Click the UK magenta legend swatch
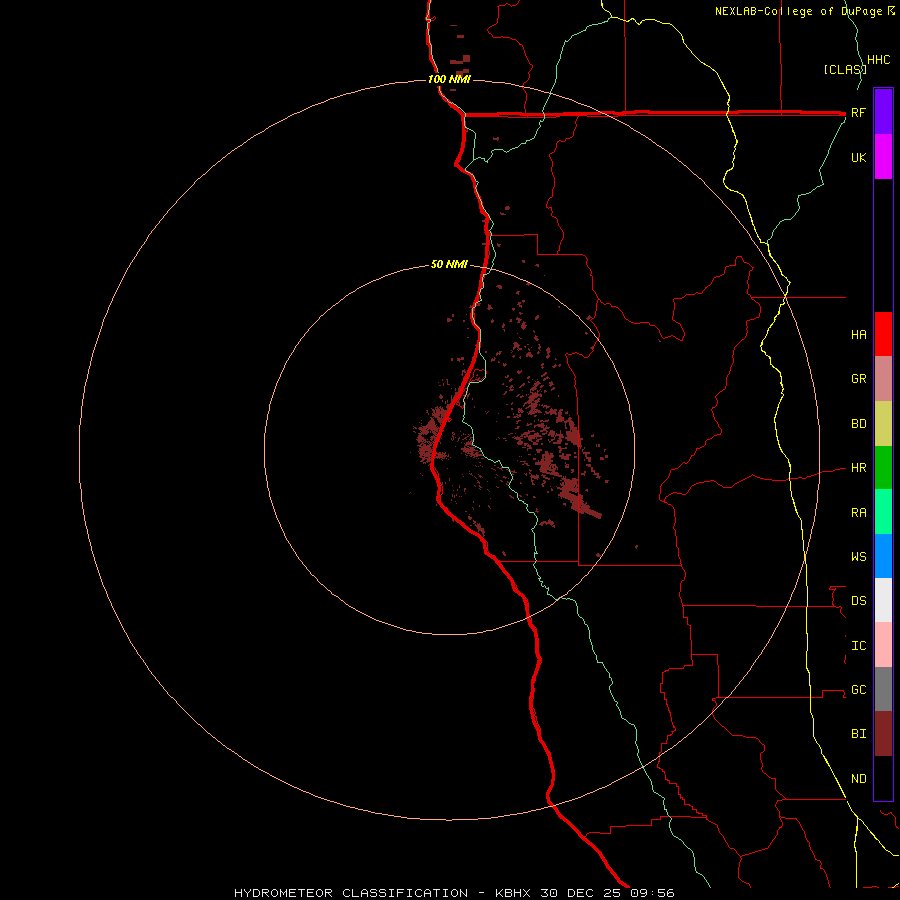Image resolution: width=900 pixels, height=900 pixels. (x=883, y=157)
